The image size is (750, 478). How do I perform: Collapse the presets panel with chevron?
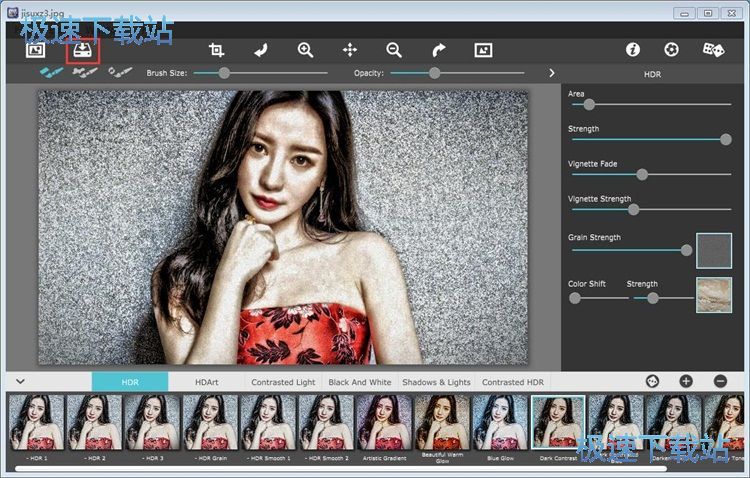pos(20,381)
